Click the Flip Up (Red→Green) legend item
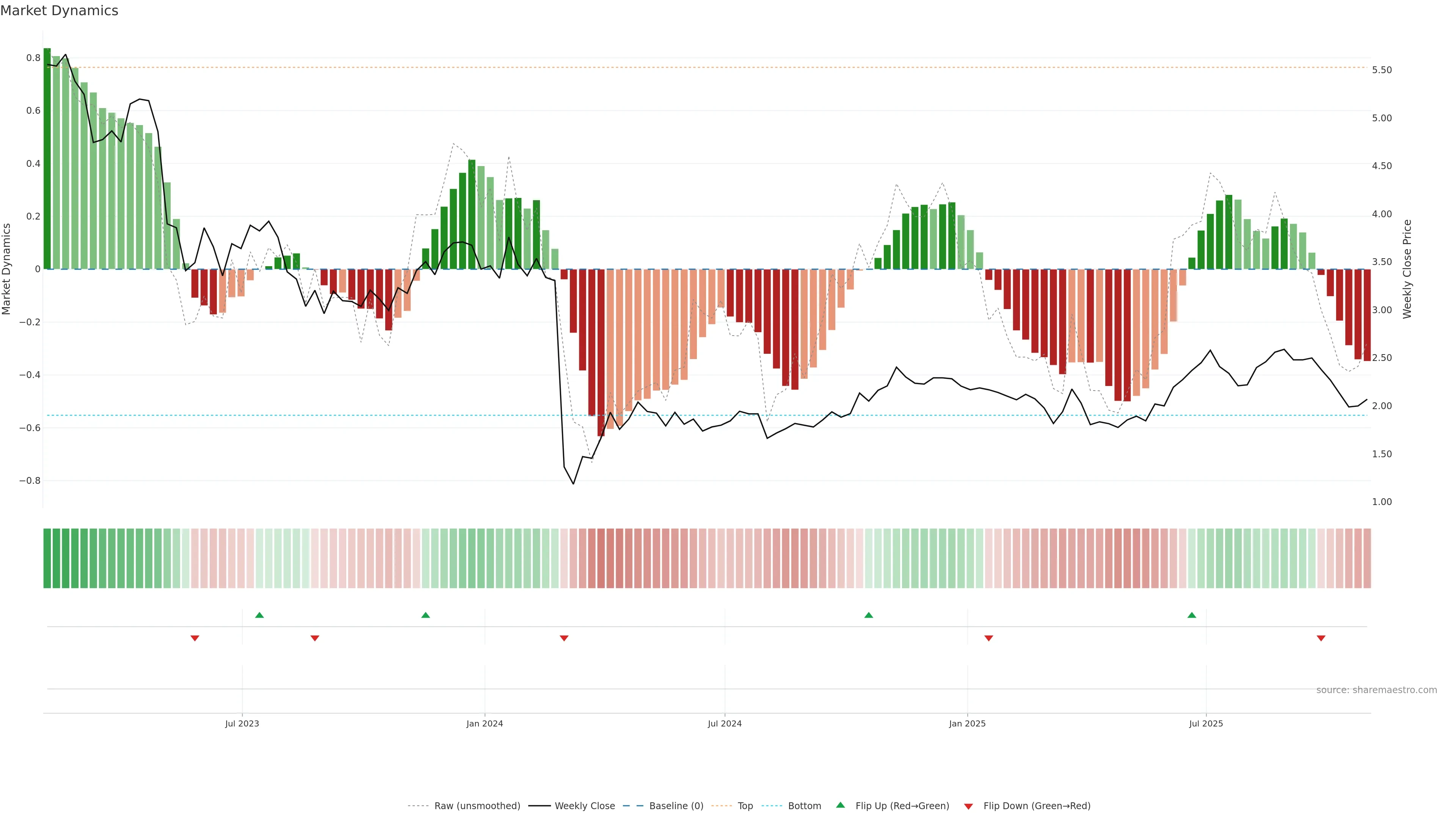 pos(902,806)
